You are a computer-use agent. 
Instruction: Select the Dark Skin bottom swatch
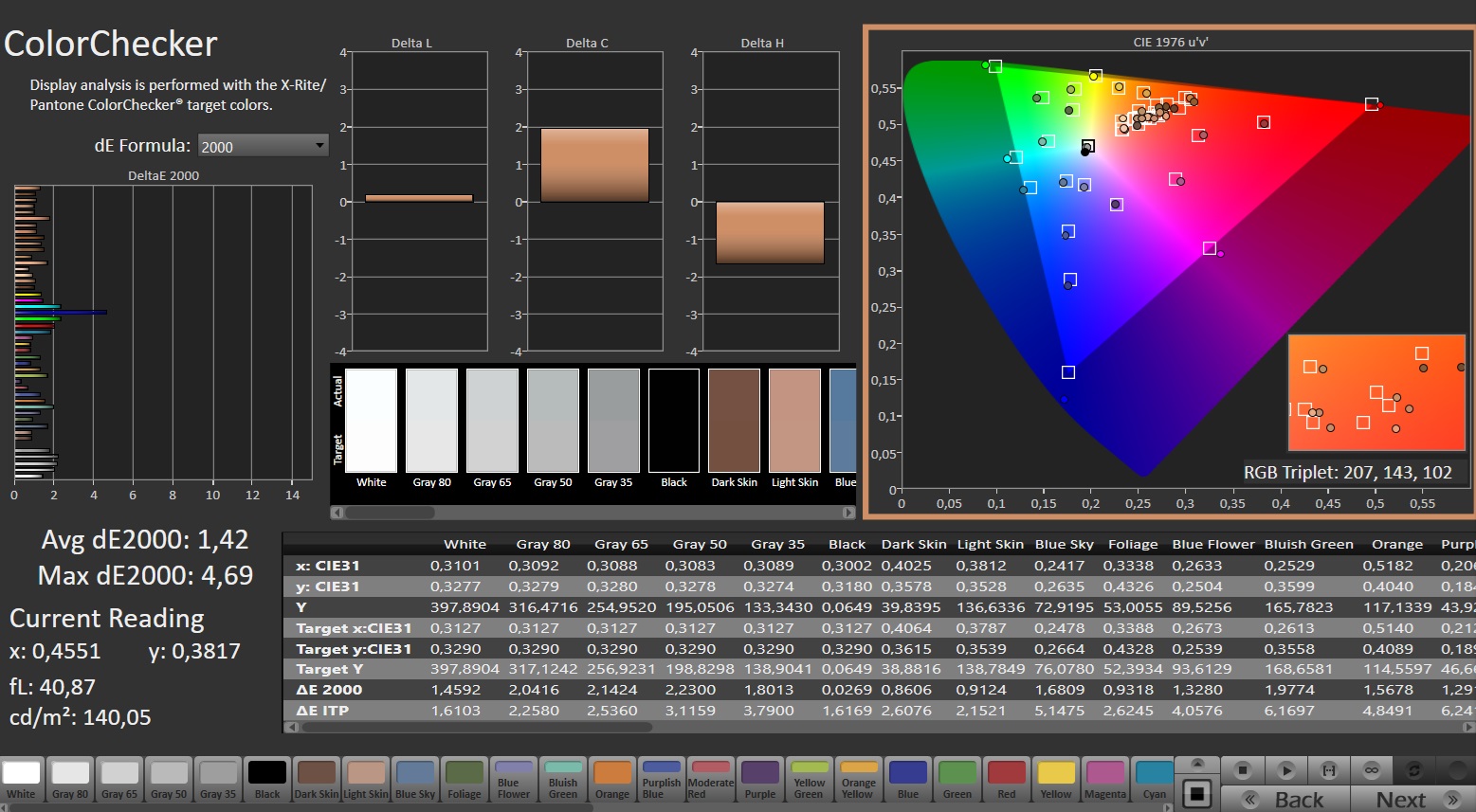point(317,780)
